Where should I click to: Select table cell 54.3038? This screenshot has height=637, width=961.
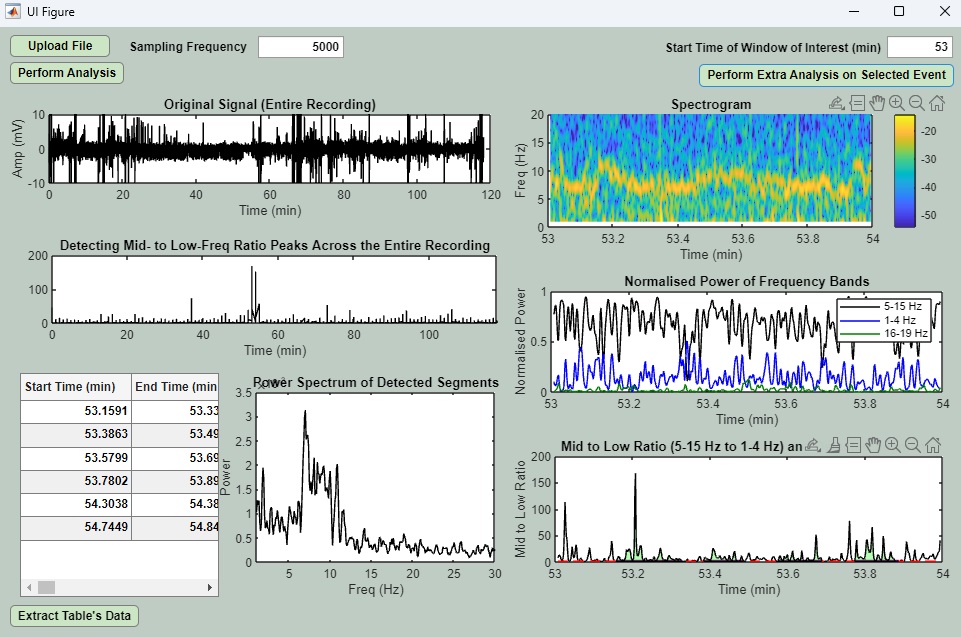(76, 504)
